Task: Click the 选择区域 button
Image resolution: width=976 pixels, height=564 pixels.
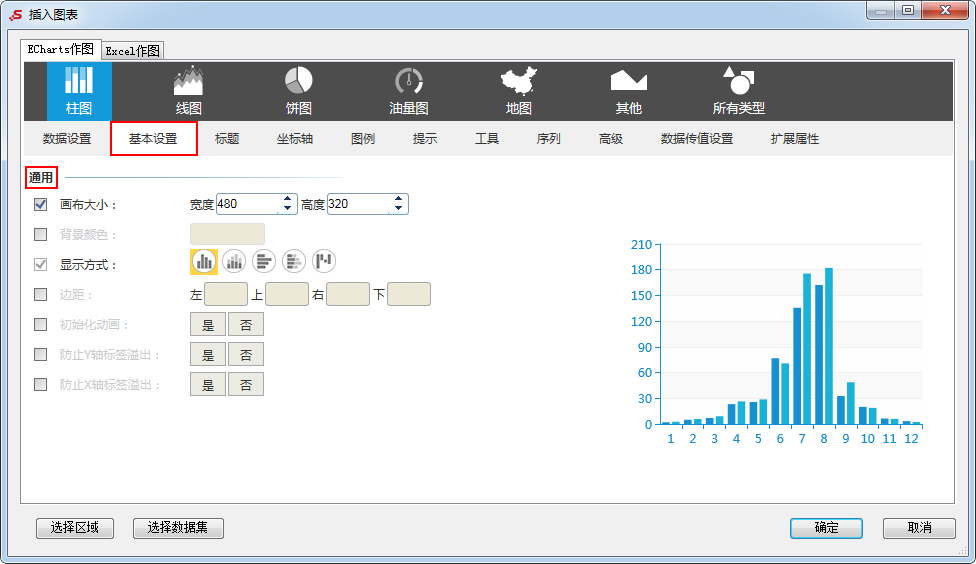Action: click(x=75, y=528)
